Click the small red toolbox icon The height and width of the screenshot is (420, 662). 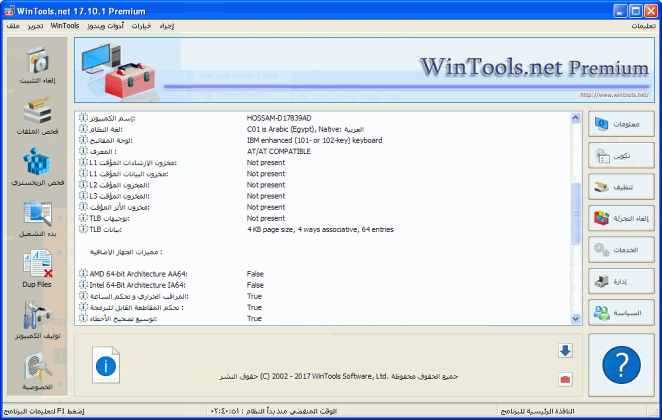coord(565,379)
